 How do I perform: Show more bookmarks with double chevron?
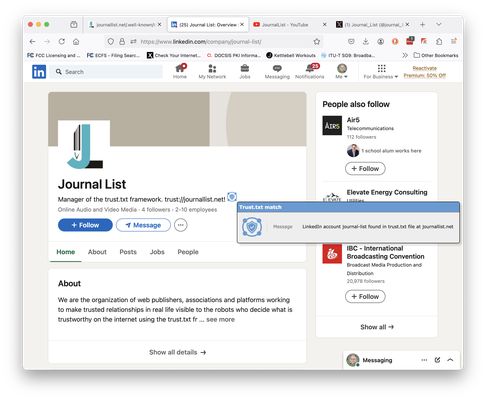pyautogui.click(x=405, y=55)
